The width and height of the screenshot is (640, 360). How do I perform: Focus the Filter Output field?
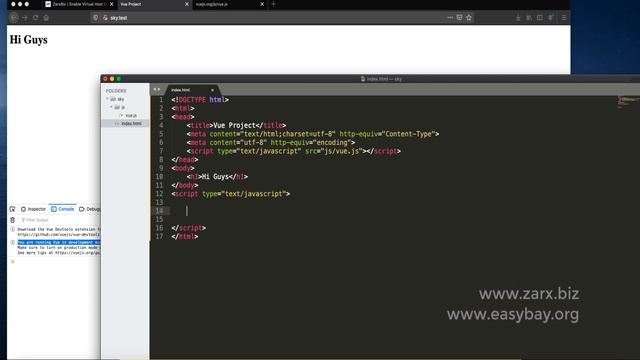pyautogui.click(x=60, y=220)
